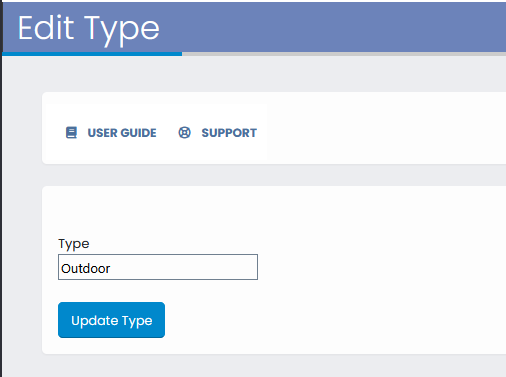Open the SUPPORT link
Viewport: 506px width, 377px height.
point(229,133)
